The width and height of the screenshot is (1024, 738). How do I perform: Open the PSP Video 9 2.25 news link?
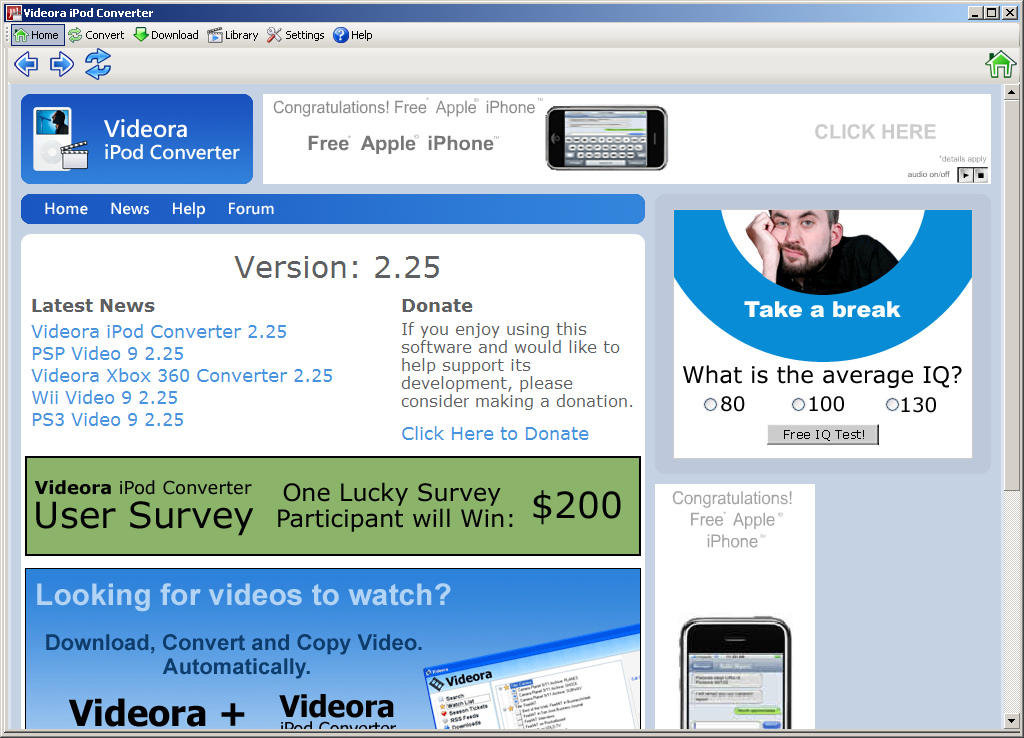pos(108,354)
